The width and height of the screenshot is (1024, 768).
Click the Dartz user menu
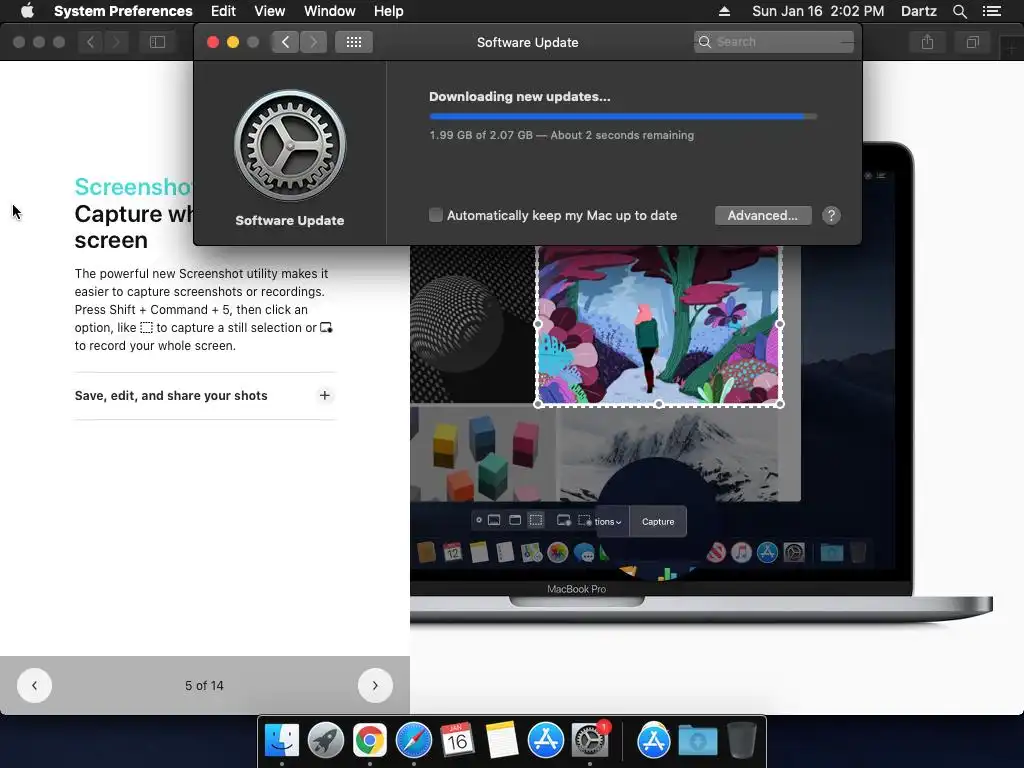[x=919, y=11]
